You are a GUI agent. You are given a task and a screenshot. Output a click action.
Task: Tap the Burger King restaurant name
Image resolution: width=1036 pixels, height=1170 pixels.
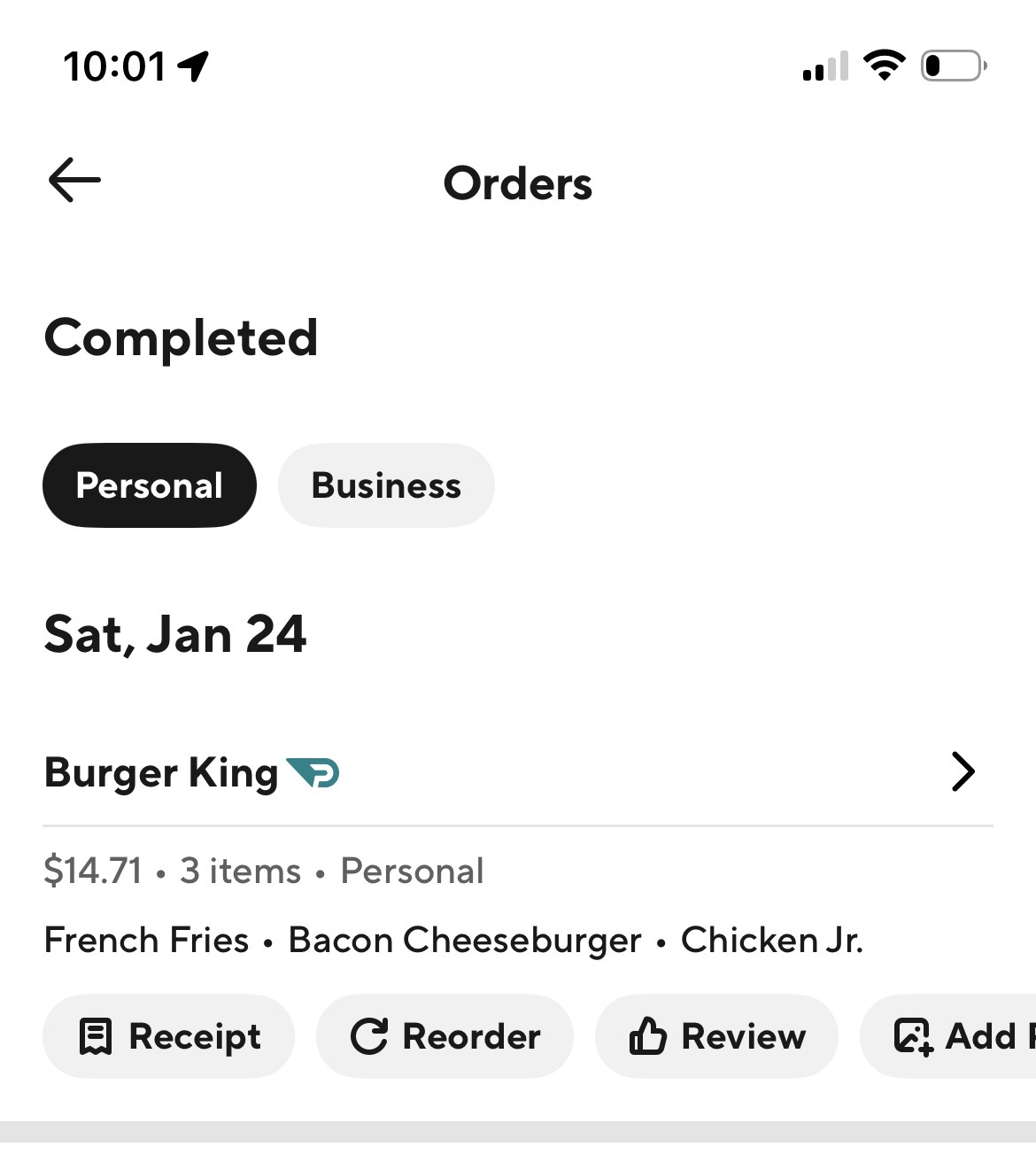pos(161,772)
